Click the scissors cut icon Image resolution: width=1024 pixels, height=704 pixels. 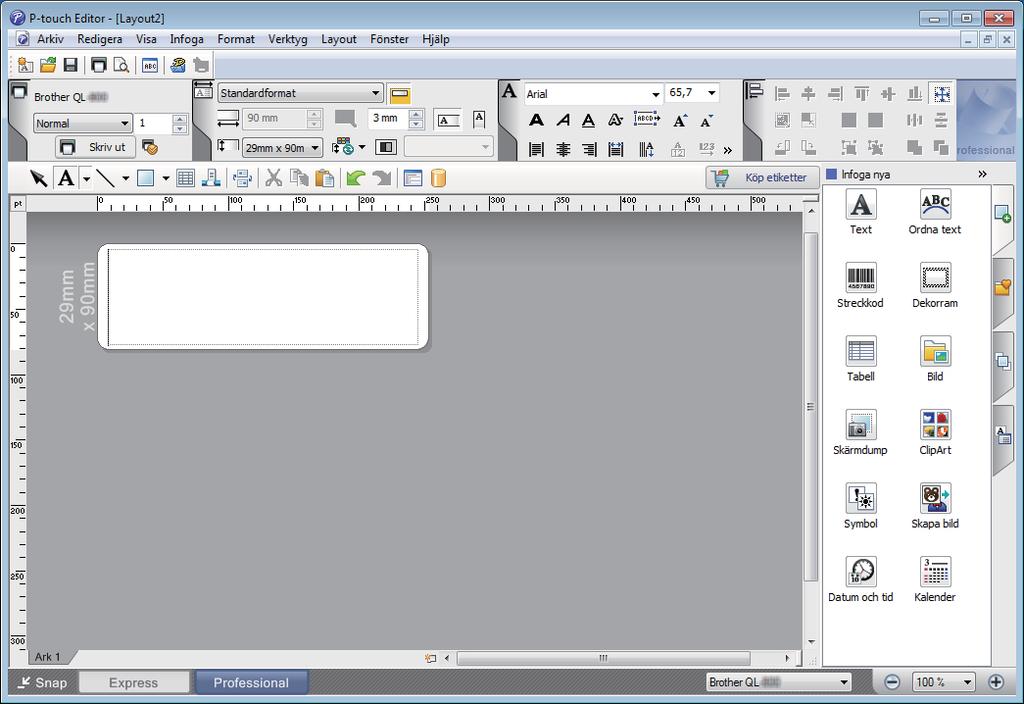(273, 178)
